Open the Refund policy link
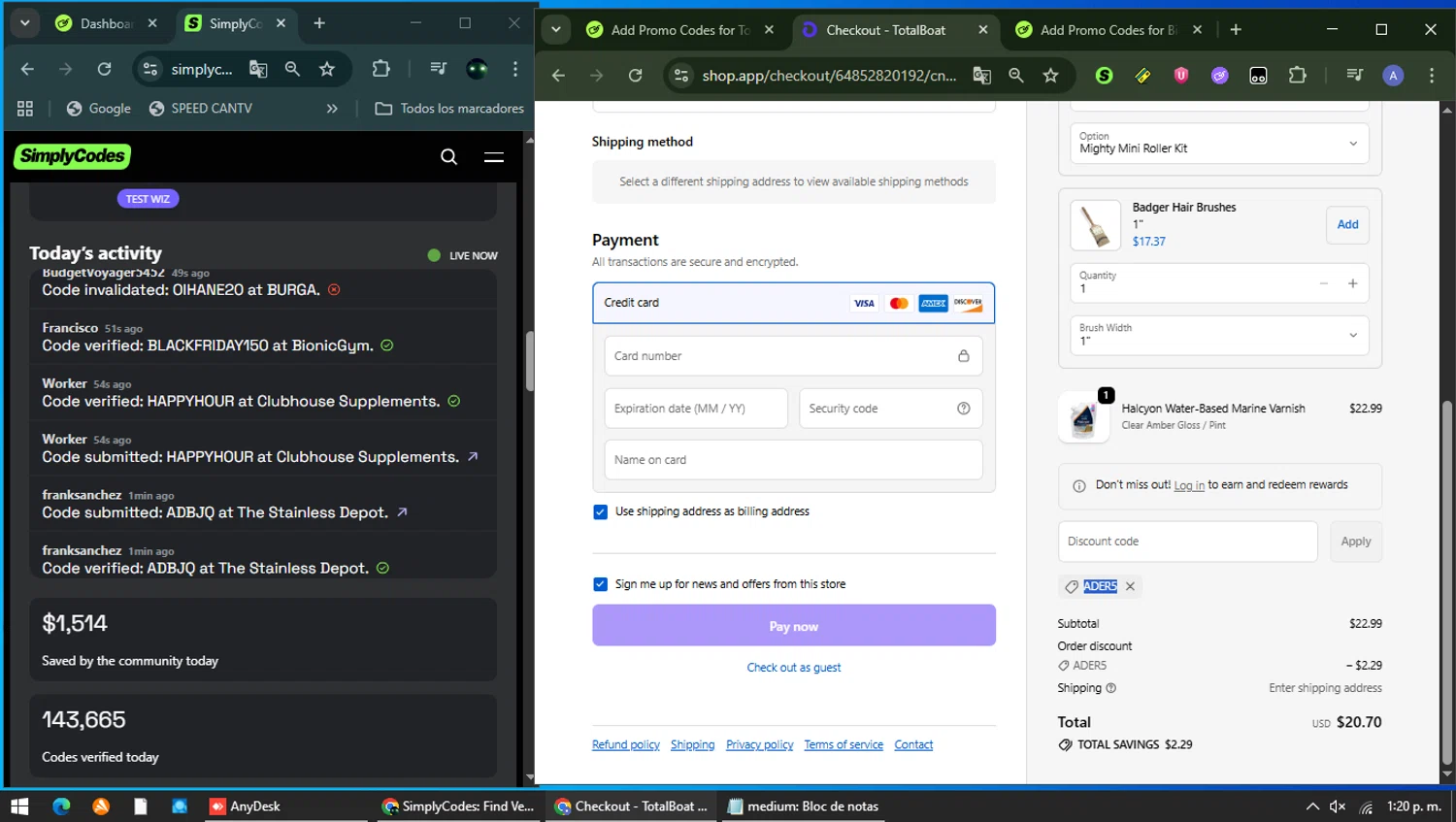 pyautogui.click(x=626, y=745)
